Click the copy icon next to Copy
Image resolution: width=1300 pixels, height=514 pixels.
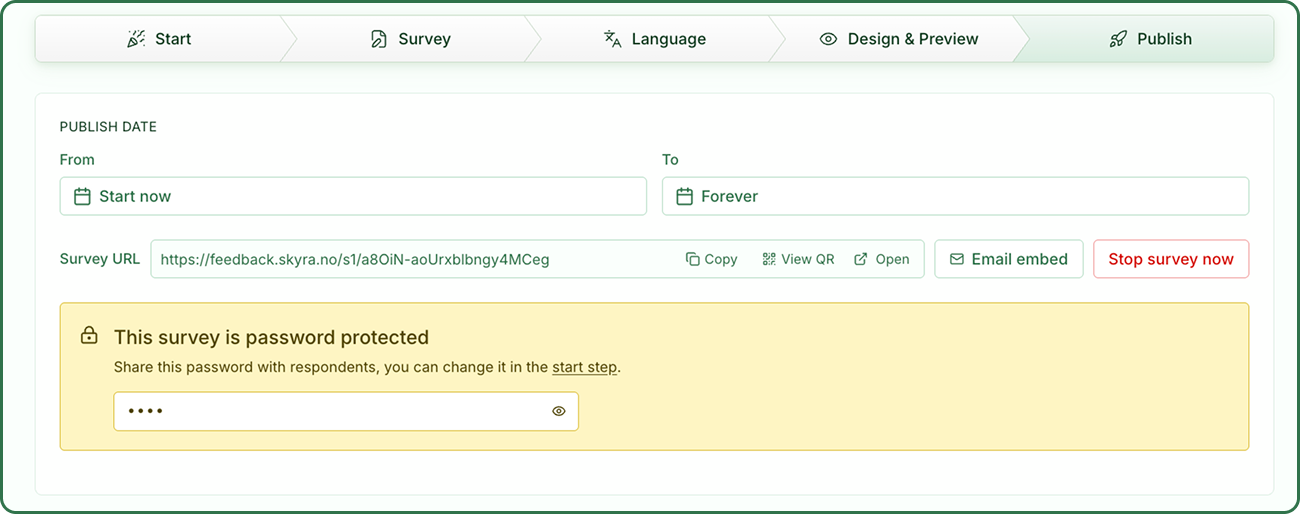pos(692,259)
